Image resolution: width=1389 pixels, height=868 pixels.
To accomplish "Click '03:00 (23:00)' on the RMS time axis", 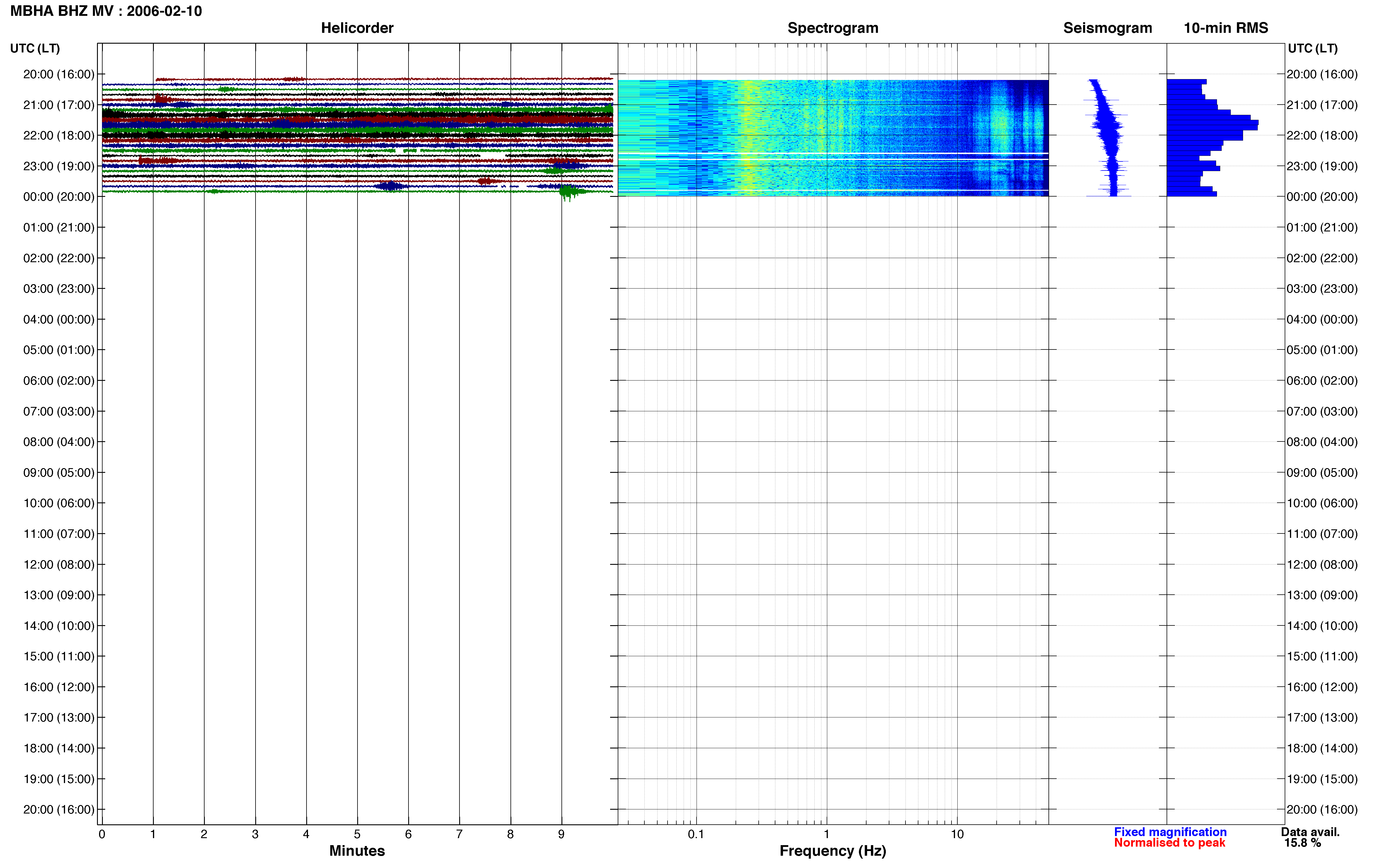I will (x=1322, y=289).
